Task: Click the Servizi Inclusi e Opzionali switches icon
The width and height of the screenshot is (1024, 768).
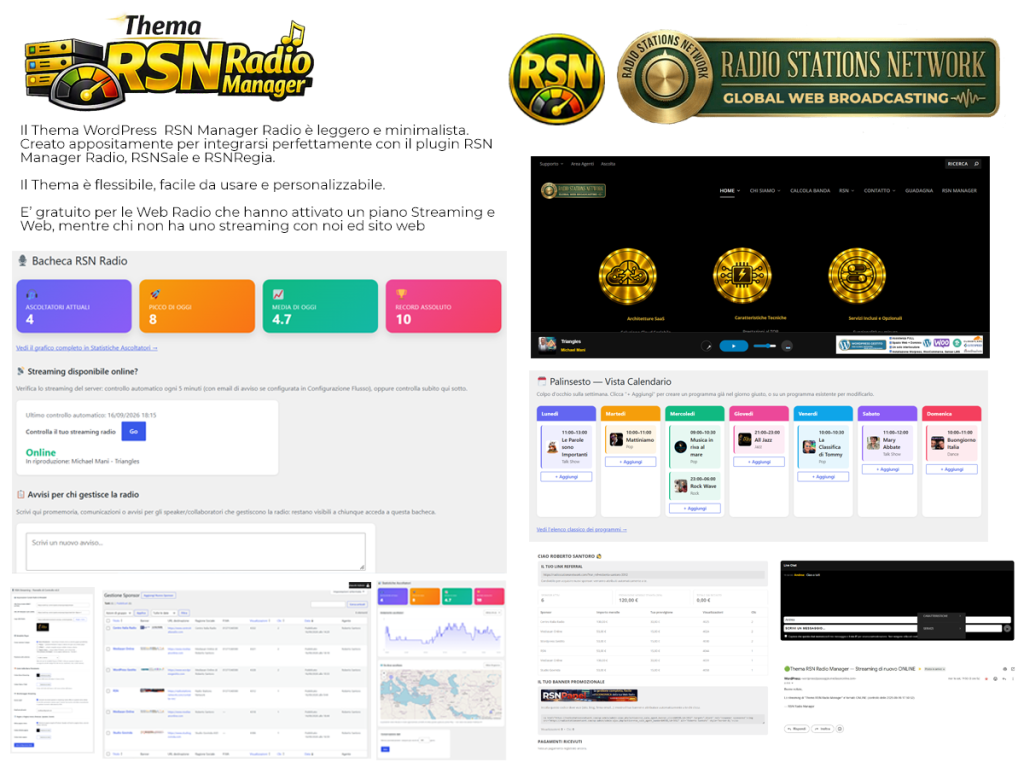Action: [x=857, y=276]
